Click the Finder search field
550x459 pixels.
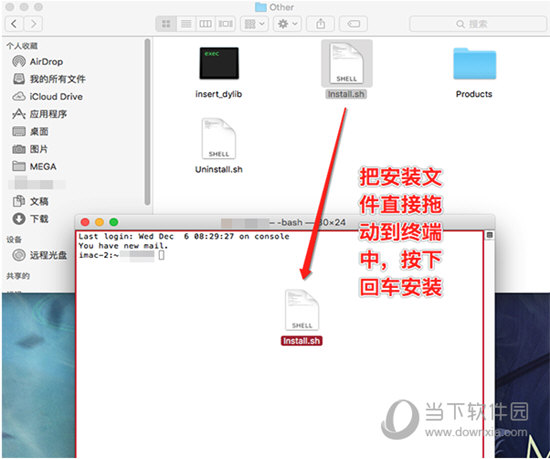pyautogui.click(x=478, y=24)
